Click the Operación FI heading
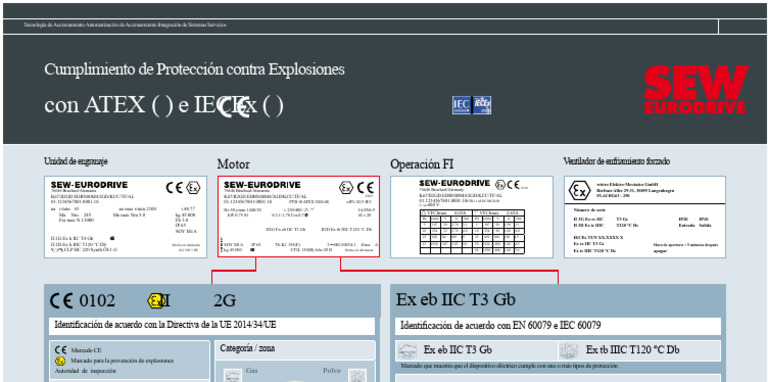Viewport: 768px width, 382px height. [x=422, y=165]
